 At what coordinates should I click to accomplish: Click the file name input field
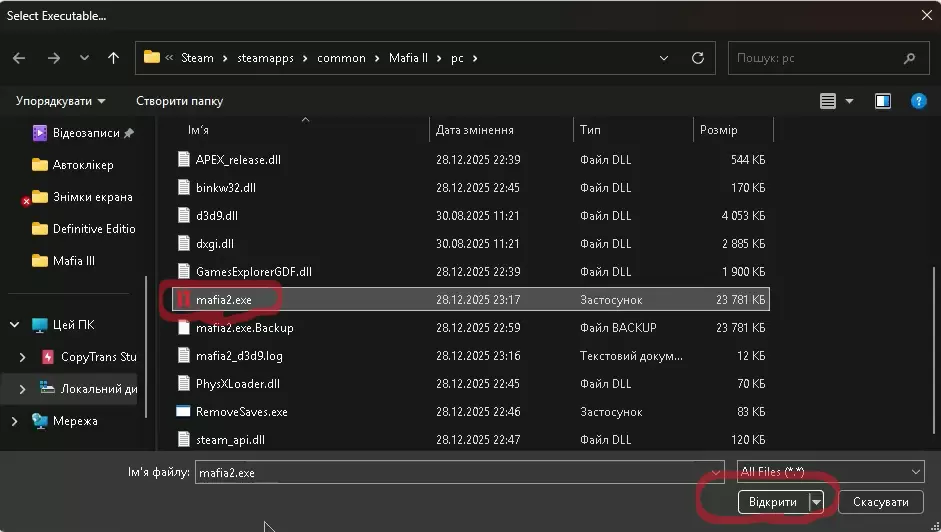[450, 472]
